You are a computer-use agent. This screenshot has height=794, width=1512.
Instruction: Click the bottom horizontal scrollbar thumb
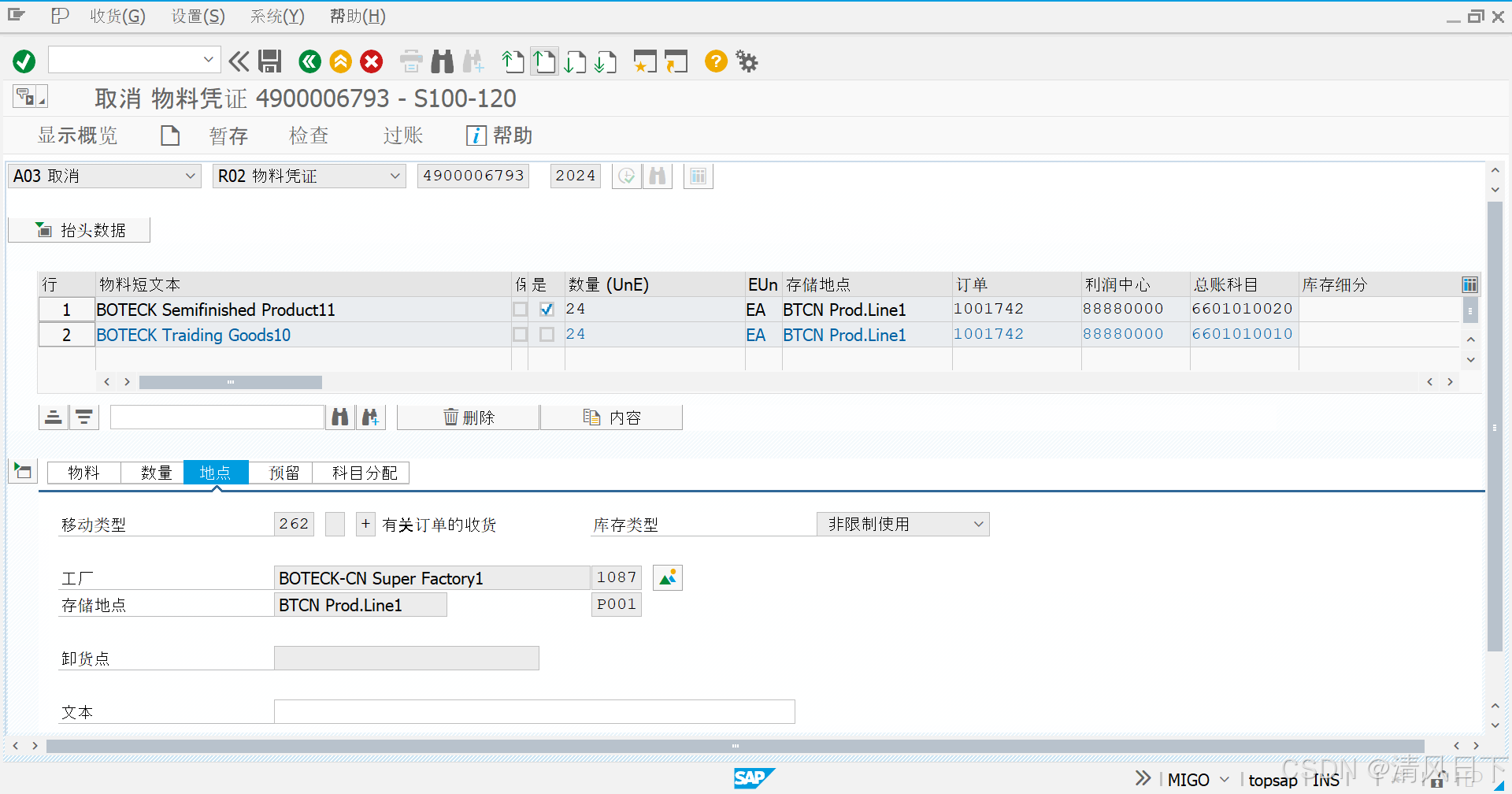tap(735, 745)
